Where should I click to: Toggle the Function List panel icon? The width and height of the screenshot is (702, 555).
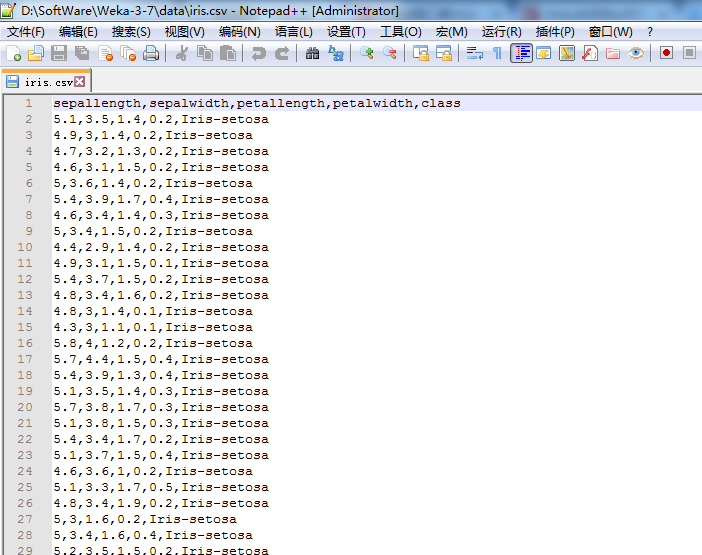(x=590, y=53)
